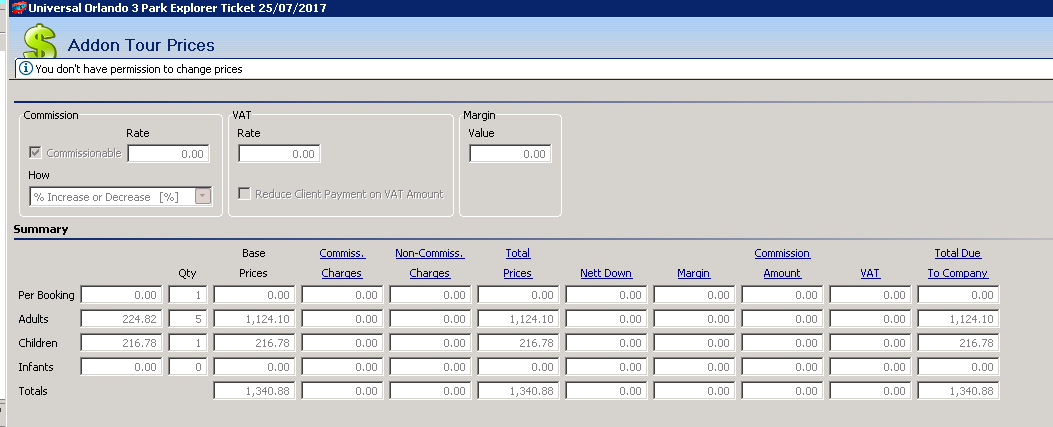The width and height of the screenshot is (1053, 427).
Task: Click Adults Non-Commiss. Charges field
Action: point(430,319)
